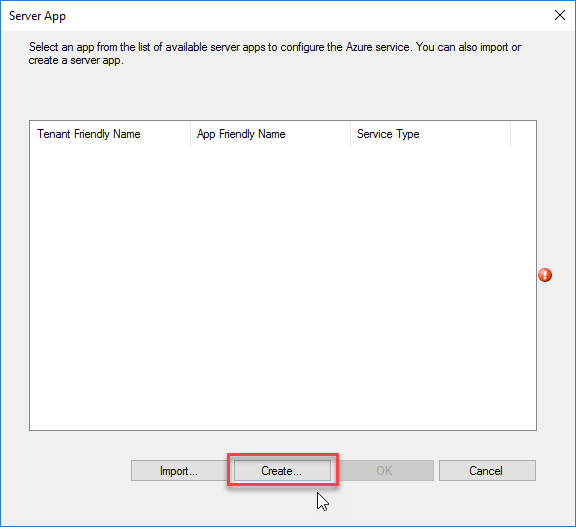Select divider between Tenant and App columns

click(190, 134)
